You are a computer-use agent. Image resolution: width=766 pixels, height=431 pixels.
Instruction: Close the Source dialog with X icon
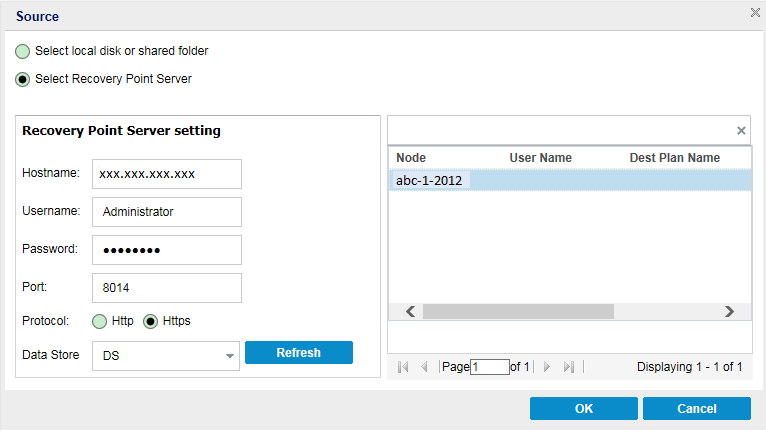pos(755,13)
